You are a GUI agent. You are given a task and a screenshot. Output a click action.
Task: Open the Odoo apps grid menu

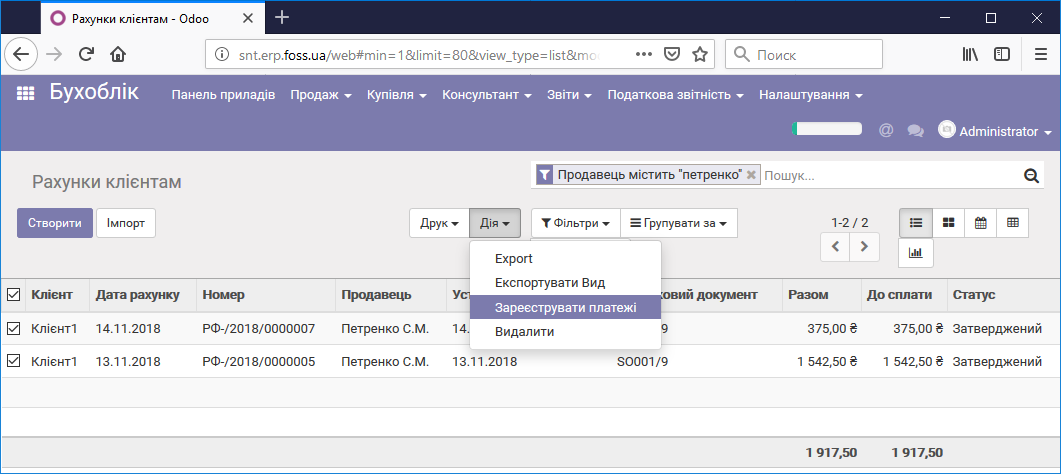pos(25,94)
